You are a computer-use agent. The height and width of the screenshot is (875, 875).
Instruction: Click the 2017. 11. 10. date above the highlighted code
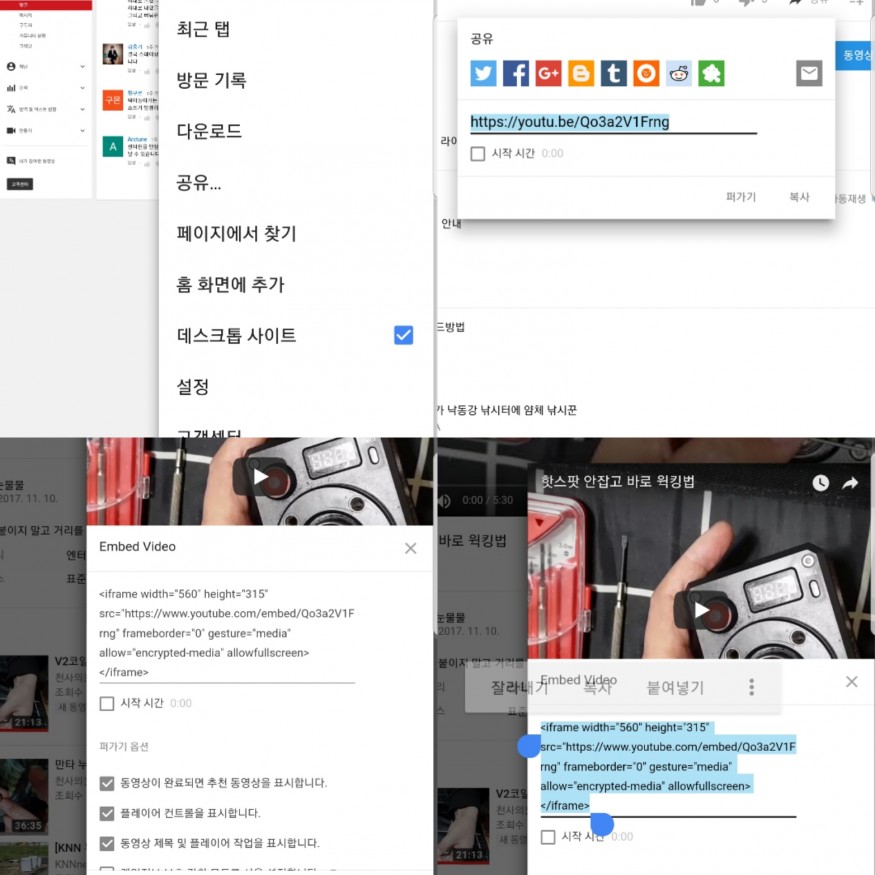coord(469,631)
